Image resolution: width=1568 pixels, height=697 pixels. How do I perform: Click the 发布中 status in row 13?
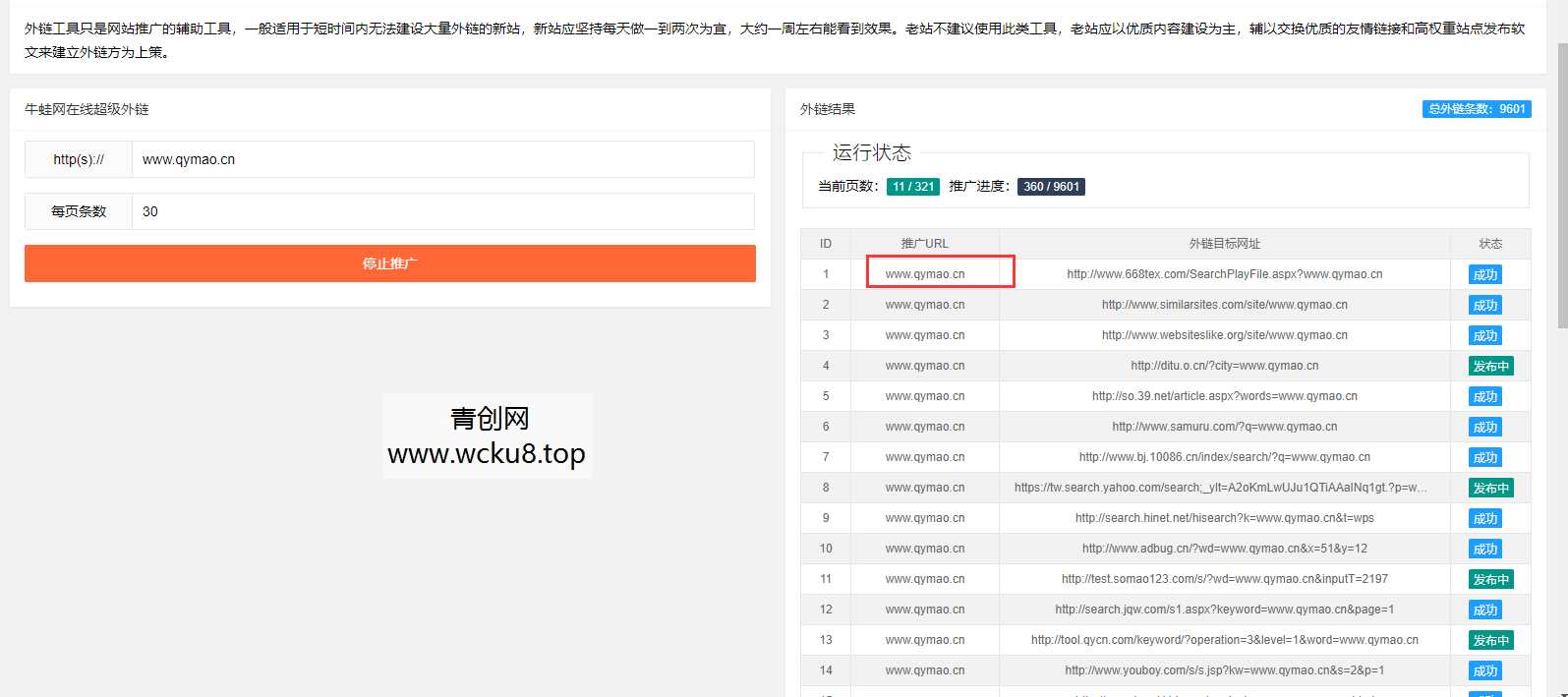pyautogui.click(x=1490, y=641)
